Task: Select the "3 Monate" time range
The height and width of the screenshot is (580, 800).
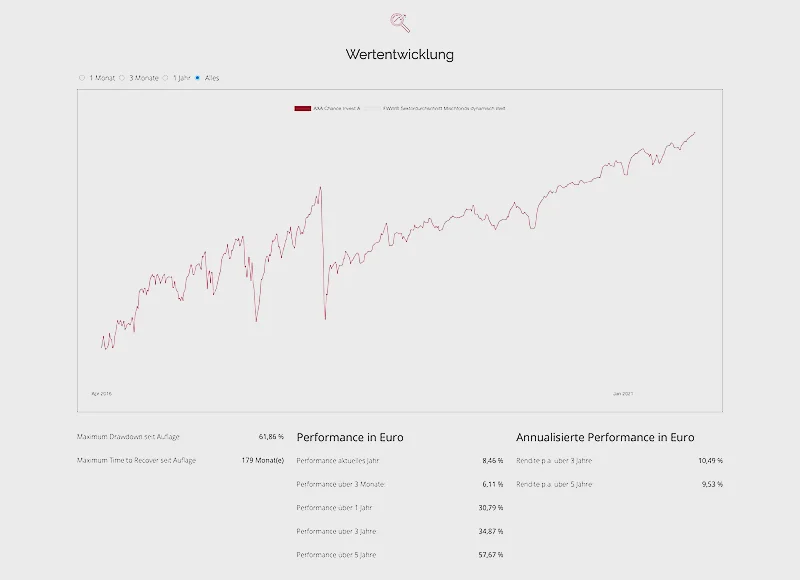Action: coord(122,77)
